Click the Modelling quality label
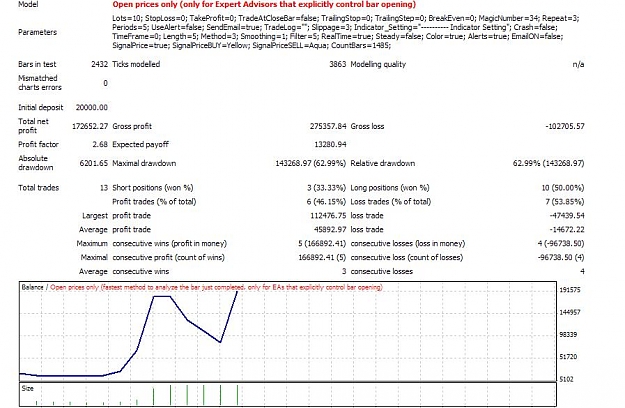 point(378,65)
